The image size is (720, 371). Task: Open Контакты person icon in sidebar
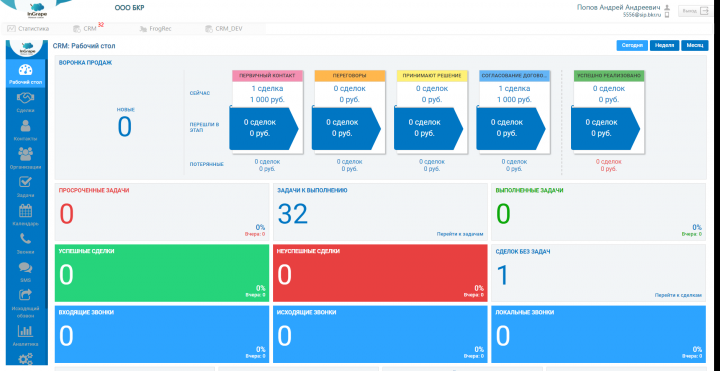tap(25, 125)
